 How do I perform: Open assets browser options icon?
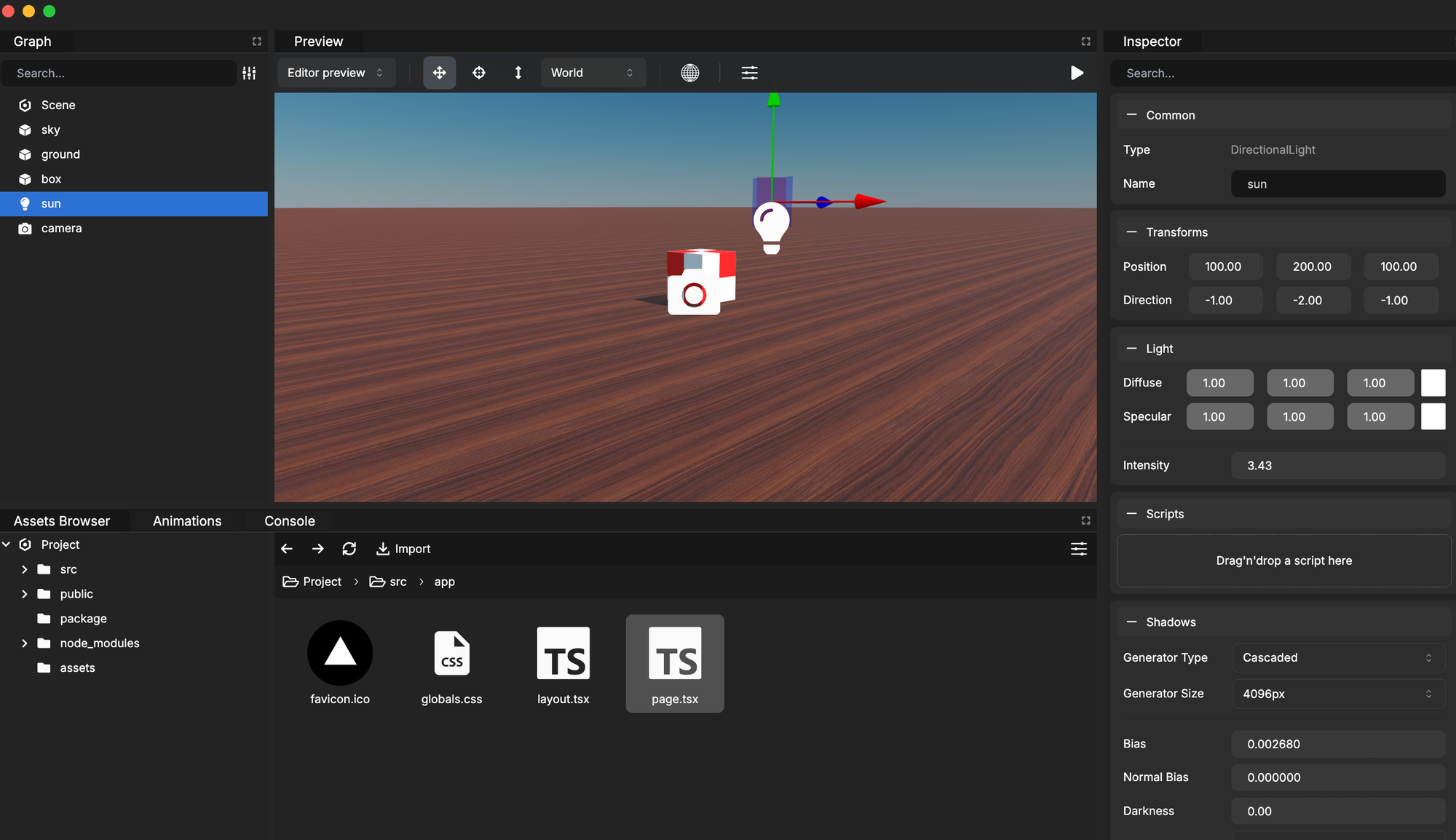(1078, 549)
